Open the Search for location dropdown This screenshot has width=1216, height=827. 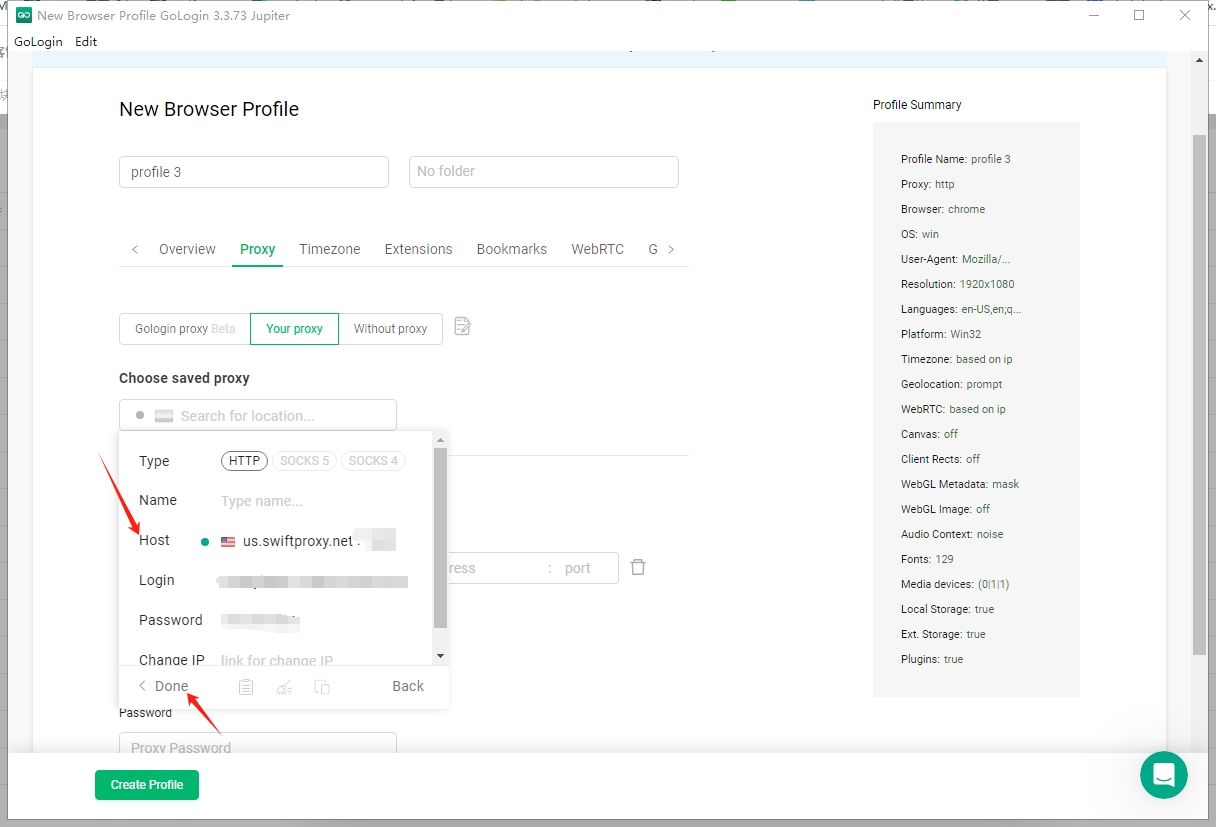click(x=258, y=415)
